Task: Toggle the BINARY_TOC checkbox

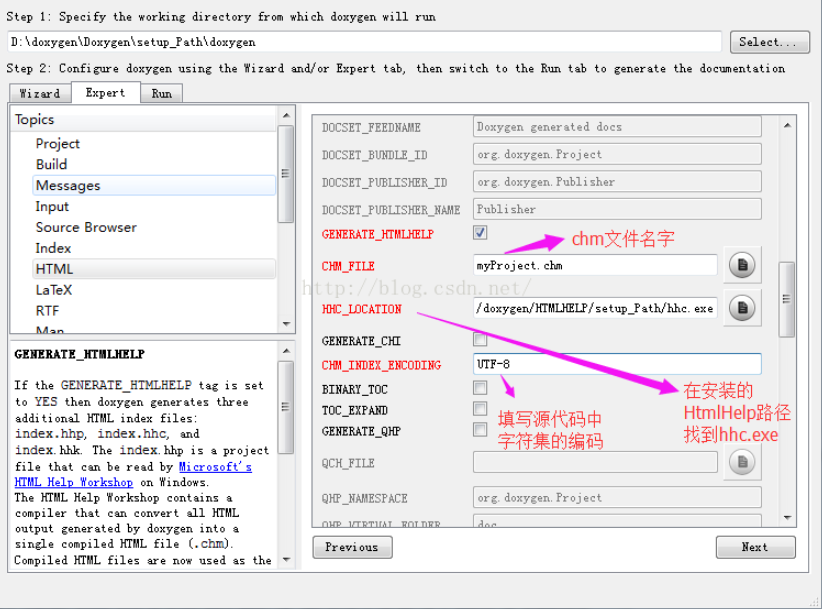Action: pos(480,388)
